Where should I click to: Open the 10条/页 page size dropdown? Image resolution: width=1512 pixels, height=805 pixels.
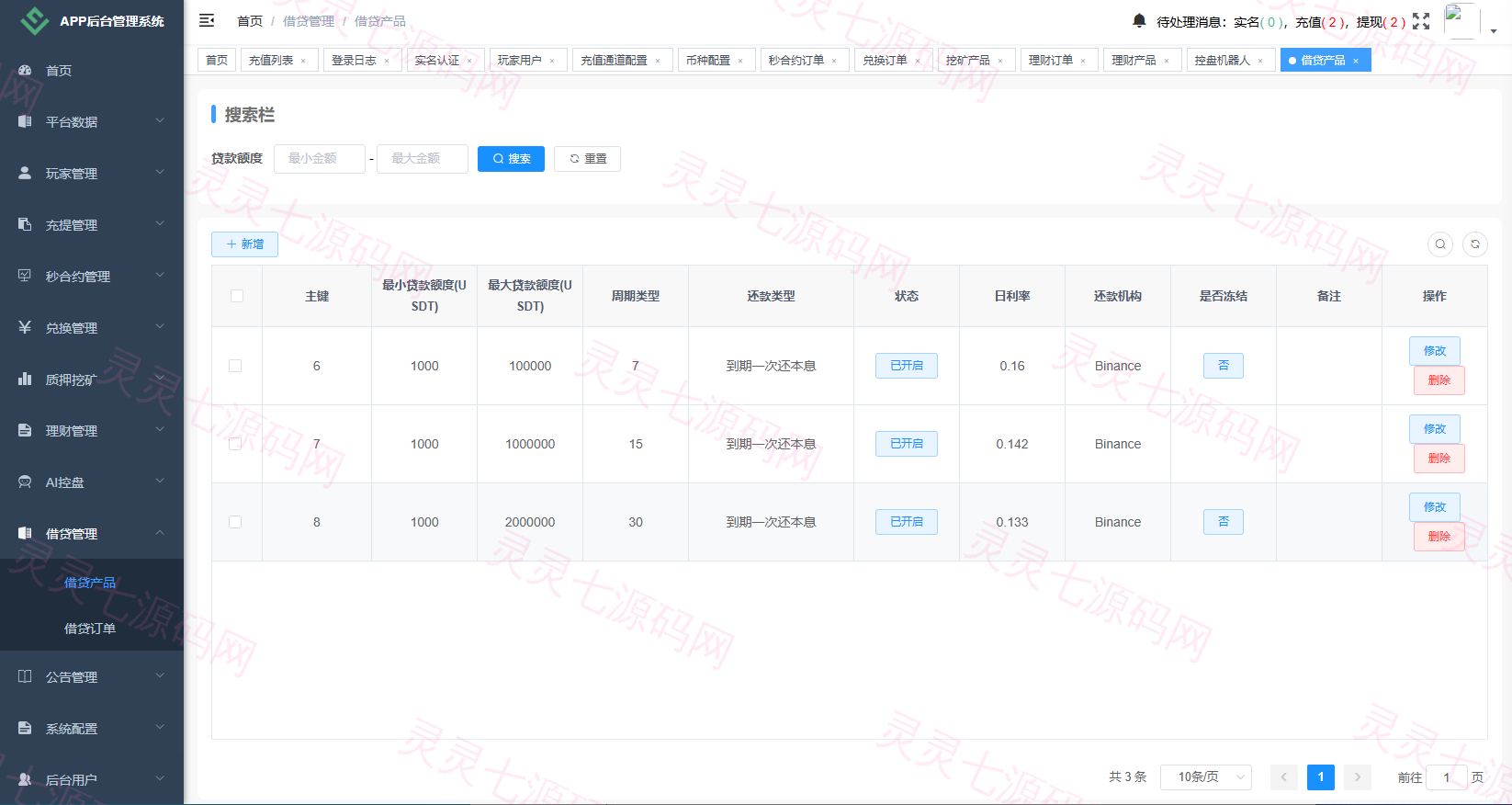(1206, 777)
